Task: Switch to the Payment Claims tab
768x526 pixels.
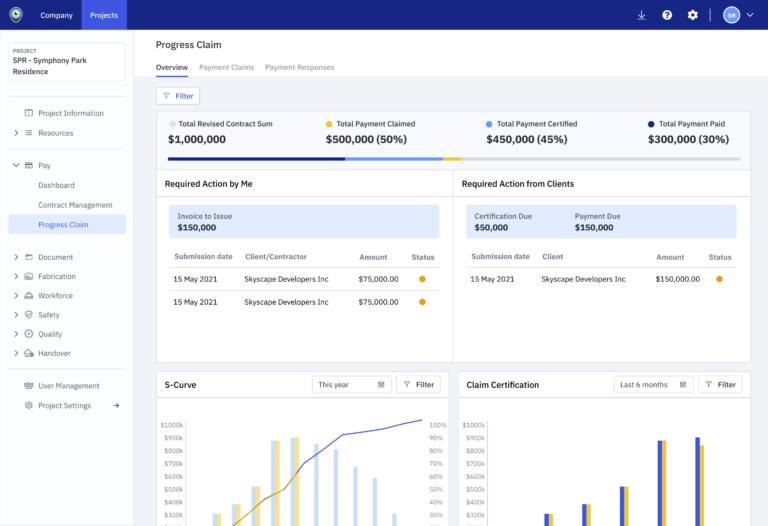Action: pyautogui.click(x=226, y=68)
